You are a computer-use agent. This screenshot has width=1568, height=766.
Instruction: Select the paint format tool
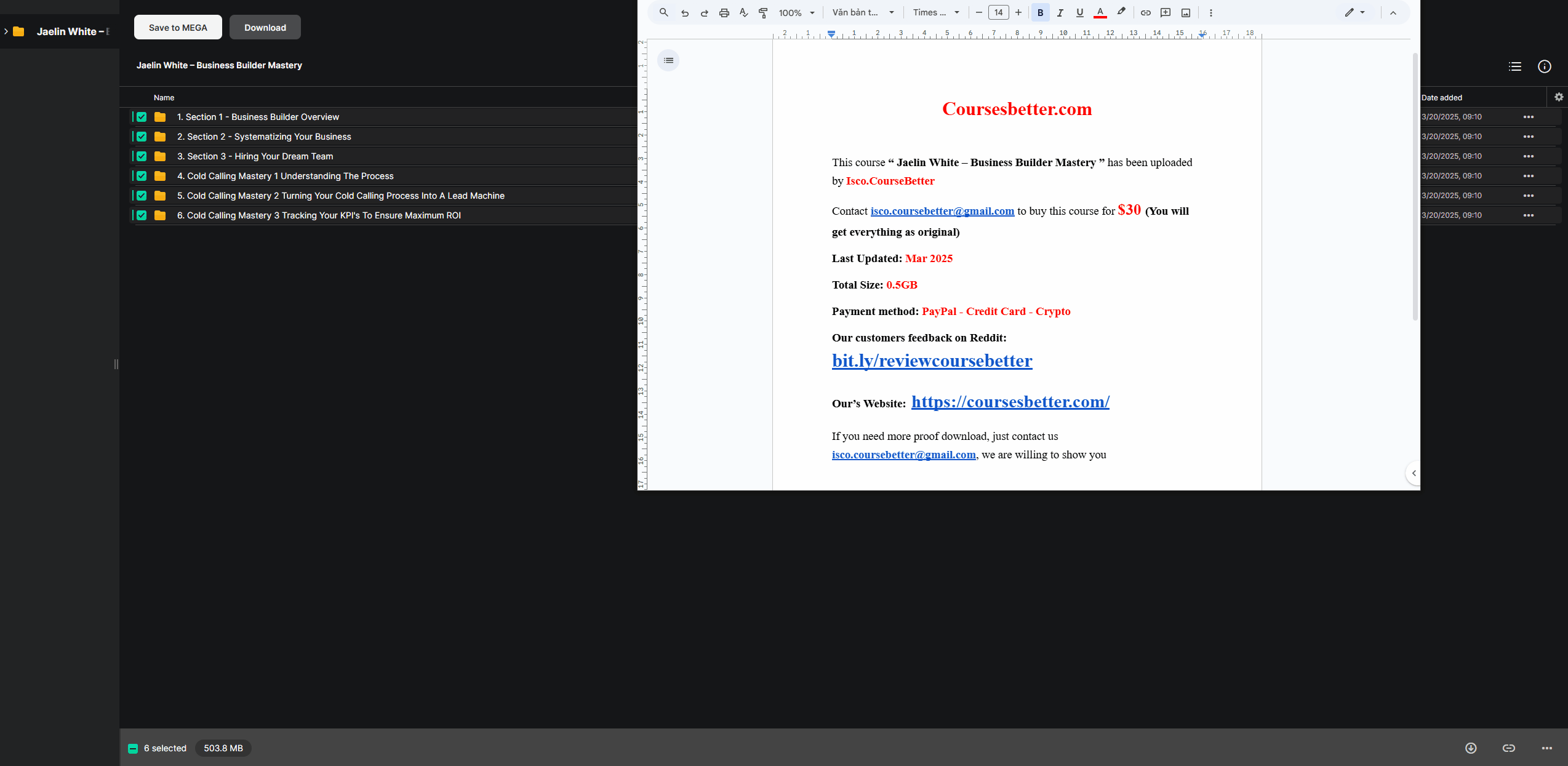(763, 12)
